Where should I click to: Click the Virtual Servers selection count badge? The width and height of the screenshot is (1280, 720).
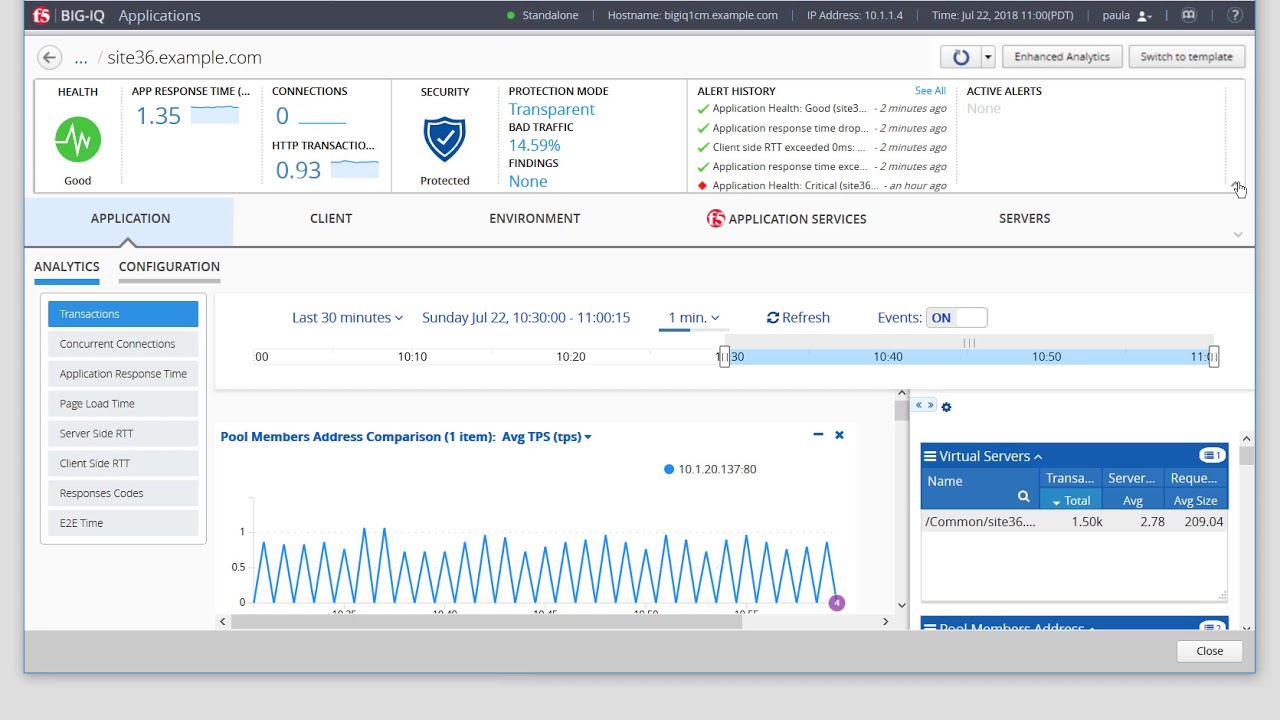(x=1212, y=456)
